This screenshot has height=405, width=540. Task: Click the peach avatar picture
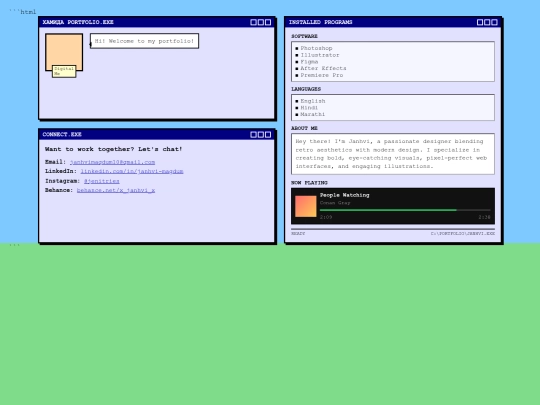point(64,52)
